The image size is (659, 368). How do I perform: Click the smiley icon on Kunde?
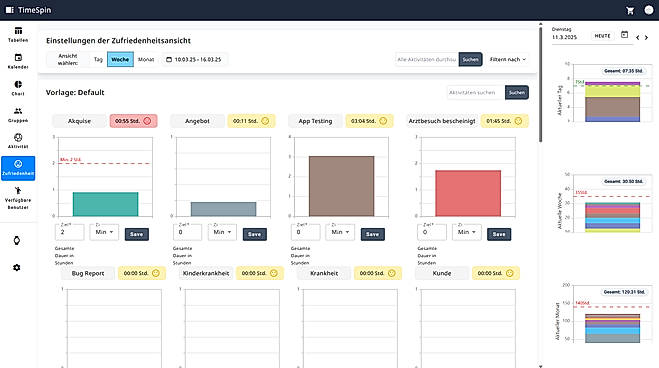(x=510, y=273)
